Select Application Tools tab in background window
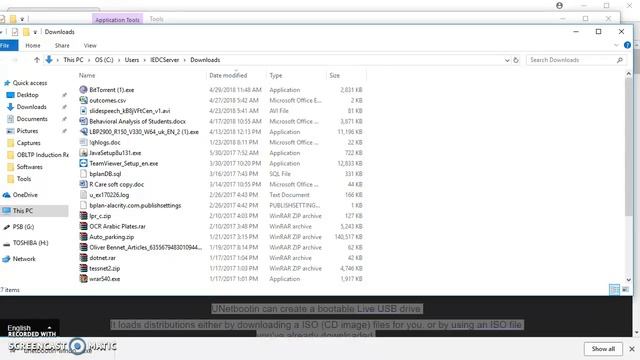640x360 pixels. pos(118,19)
